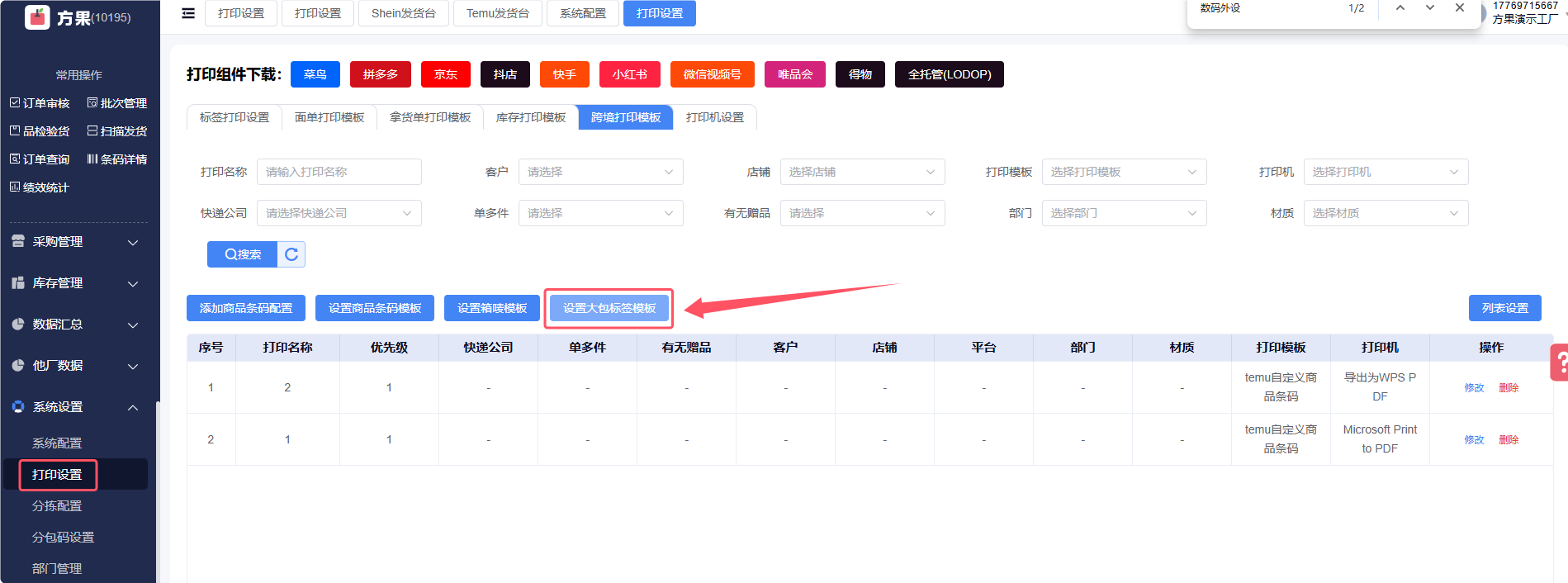Click the Fangguo apple logo icon
1568x583 pixels.
coord(37,17)
